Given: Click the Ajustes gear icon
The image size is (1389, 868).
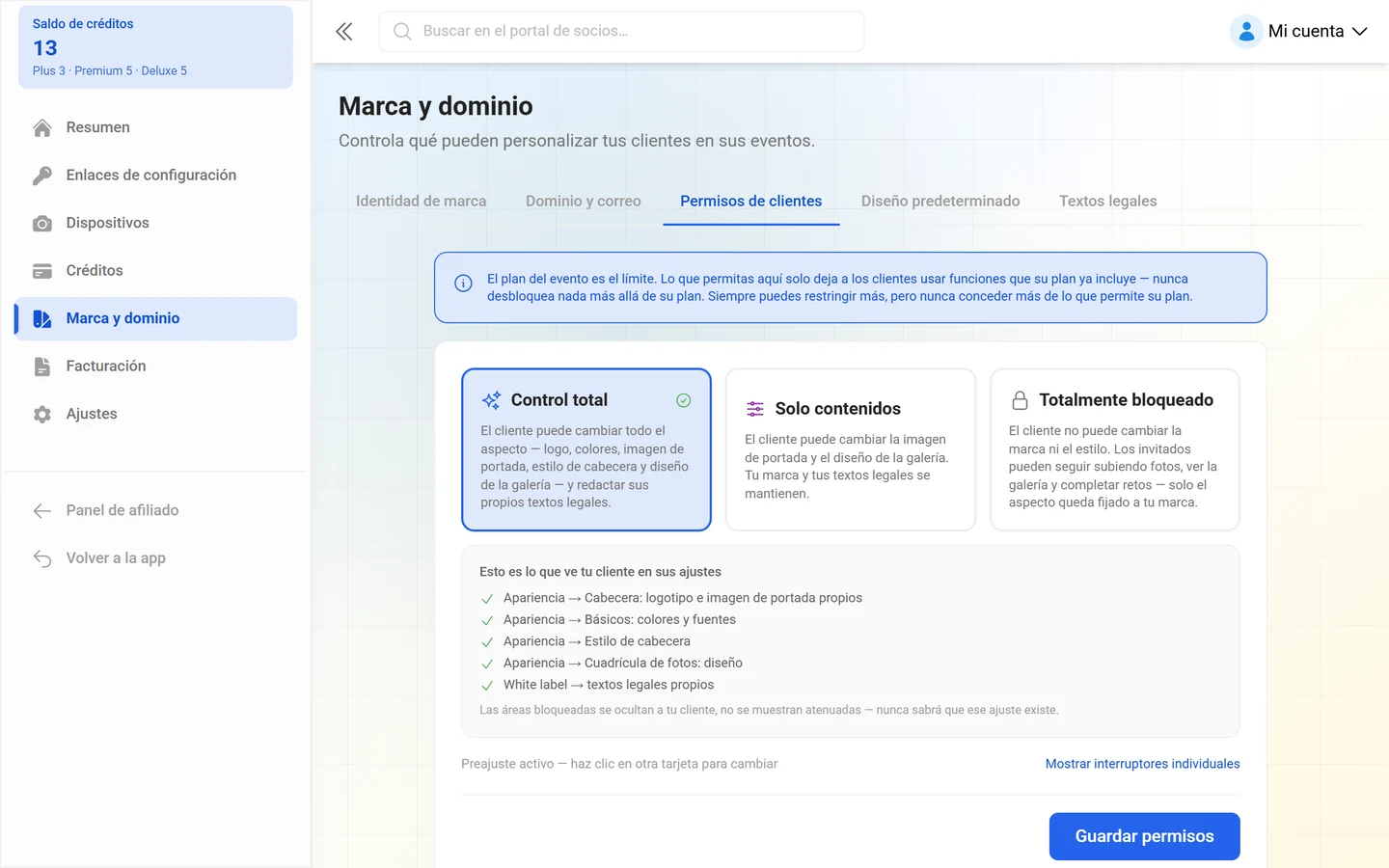Looking at the screenshot, I should (x=42, y=415).
